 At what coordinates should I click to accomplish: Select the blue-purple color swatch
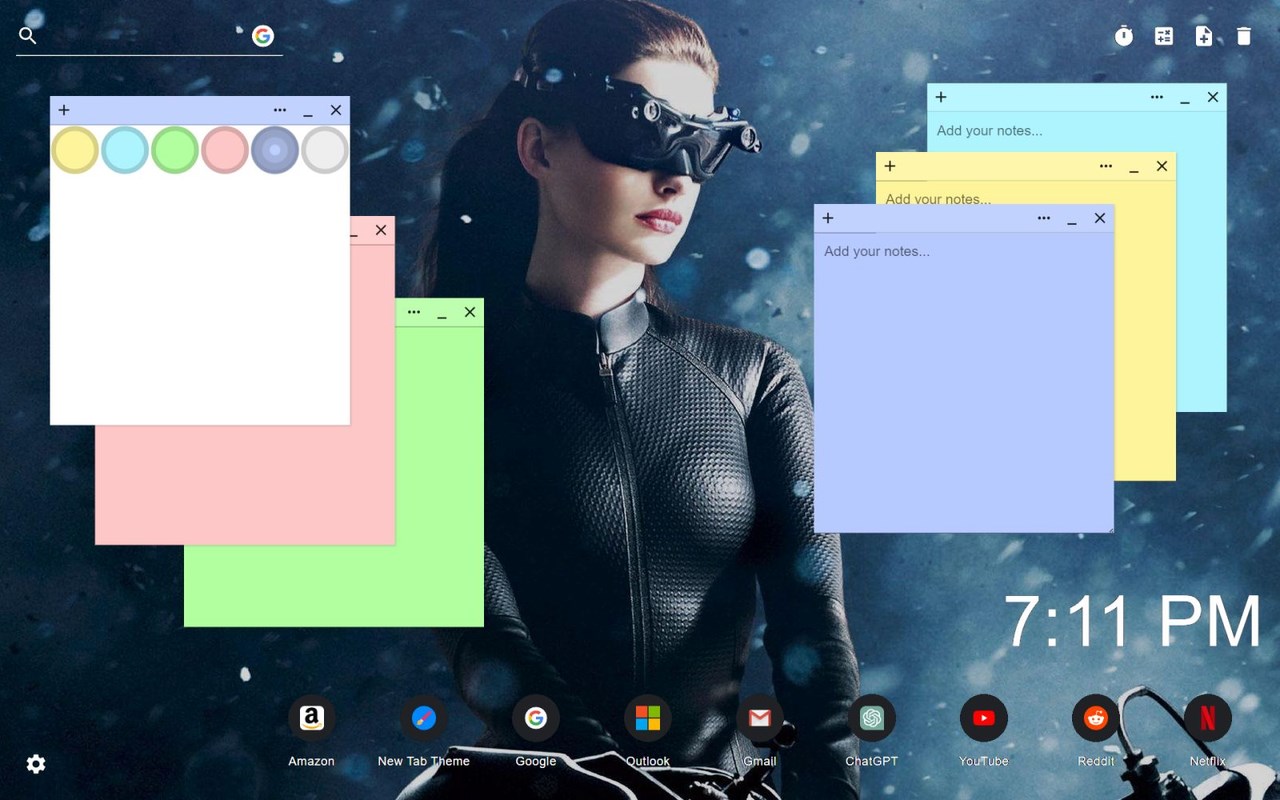click(x=275, y=150)
